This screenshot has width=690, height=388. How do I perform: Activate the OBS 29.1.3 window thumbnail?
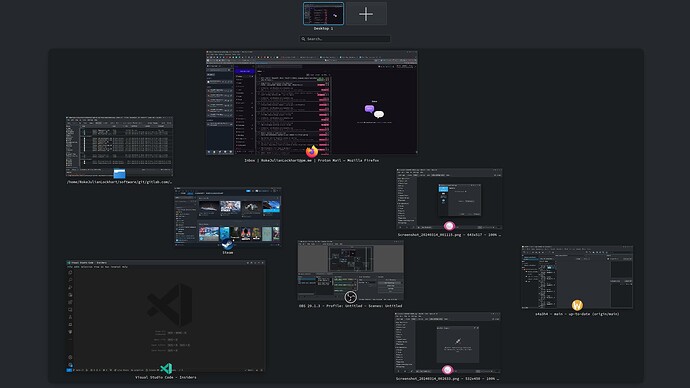pyautogui.click(x=351, y=271)
